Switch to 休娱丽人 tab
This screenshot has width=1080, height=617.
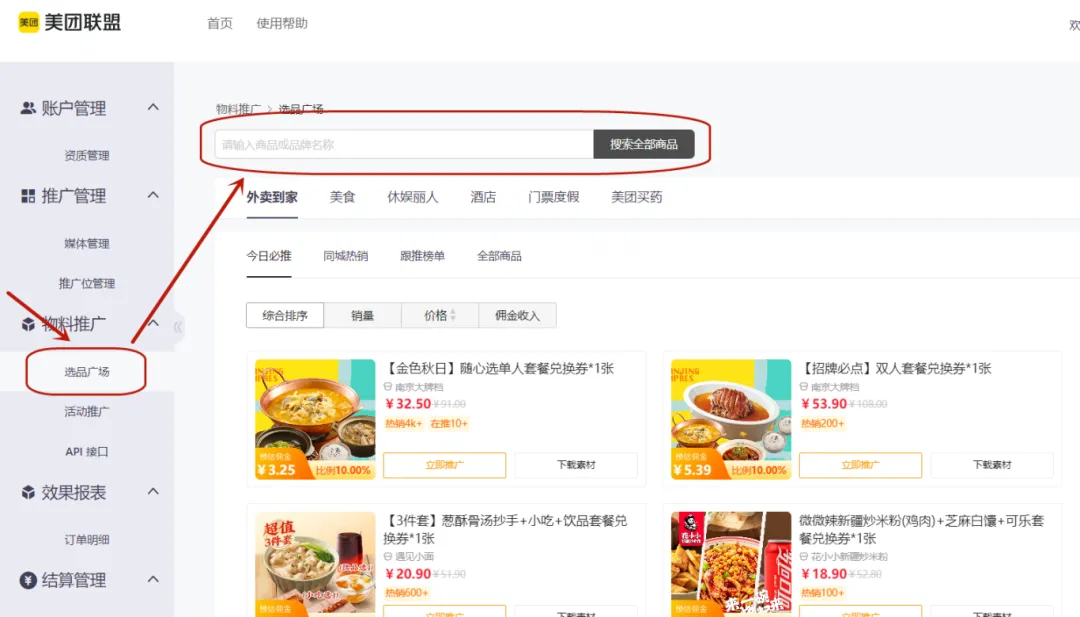point(413,197)
